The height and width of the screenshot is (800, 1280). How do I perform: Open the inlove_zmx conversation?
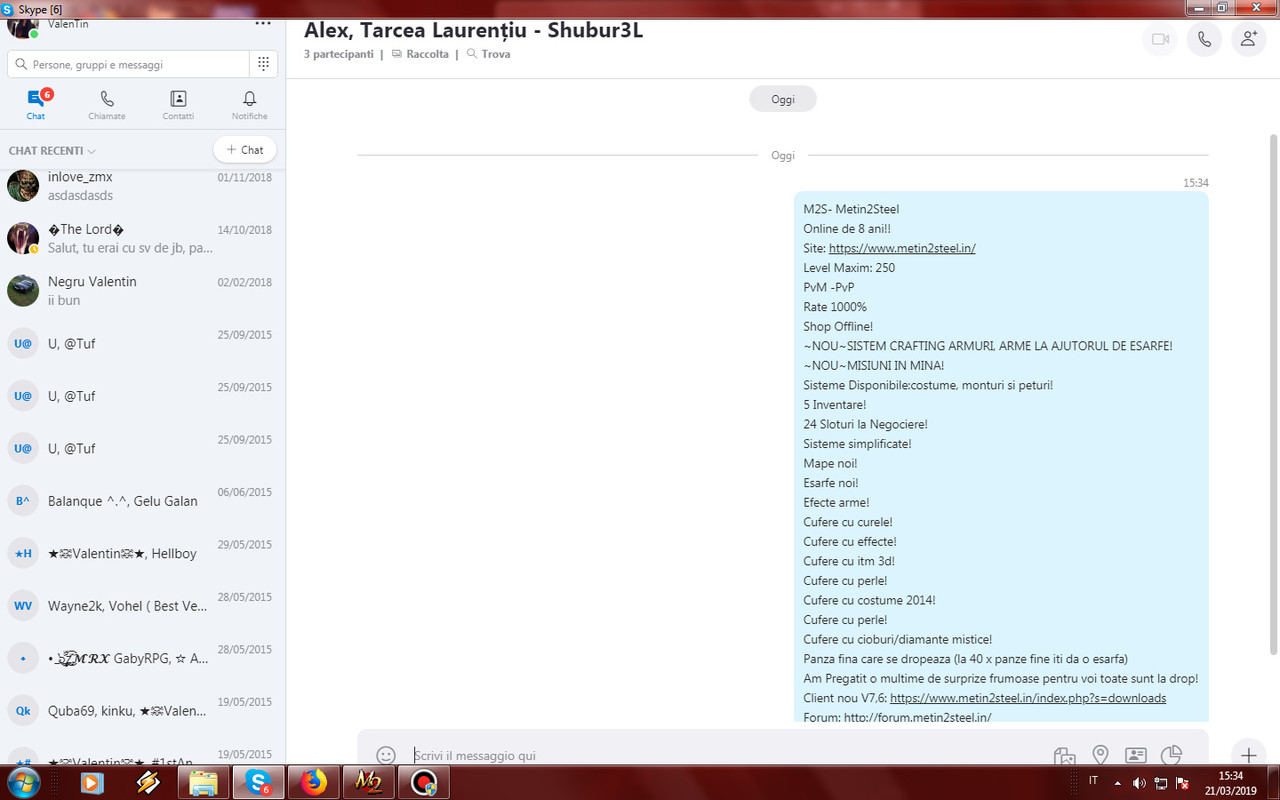coord(142,186)
